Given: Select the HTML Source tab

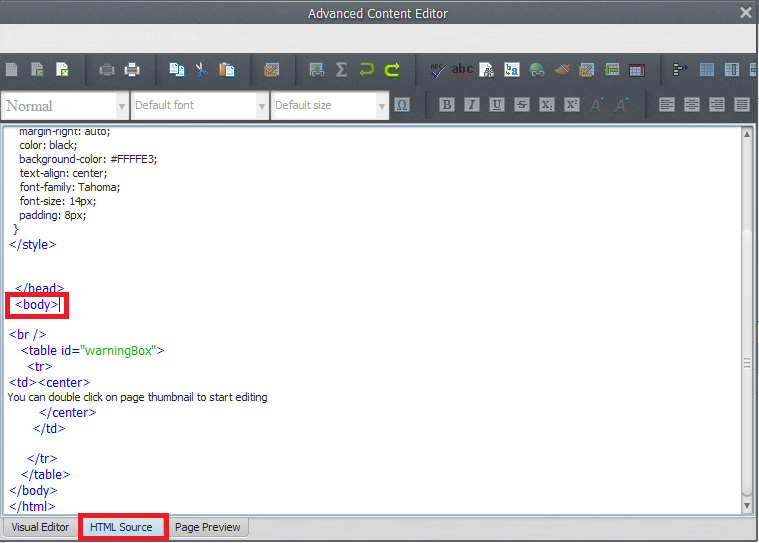Looking at the screenshot, I should click(x=121, y=527).
